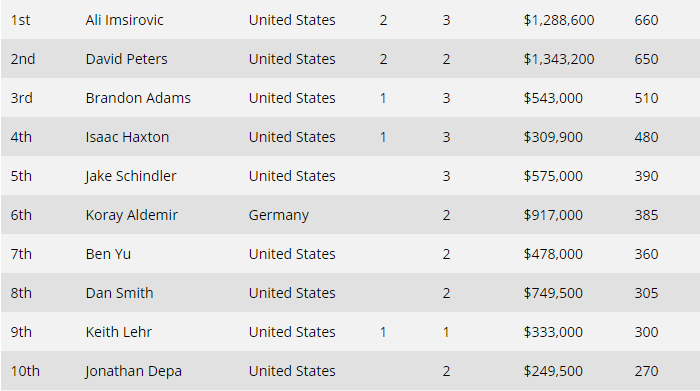Click the player name Ali Imsirovic

(x=125, y=20)
